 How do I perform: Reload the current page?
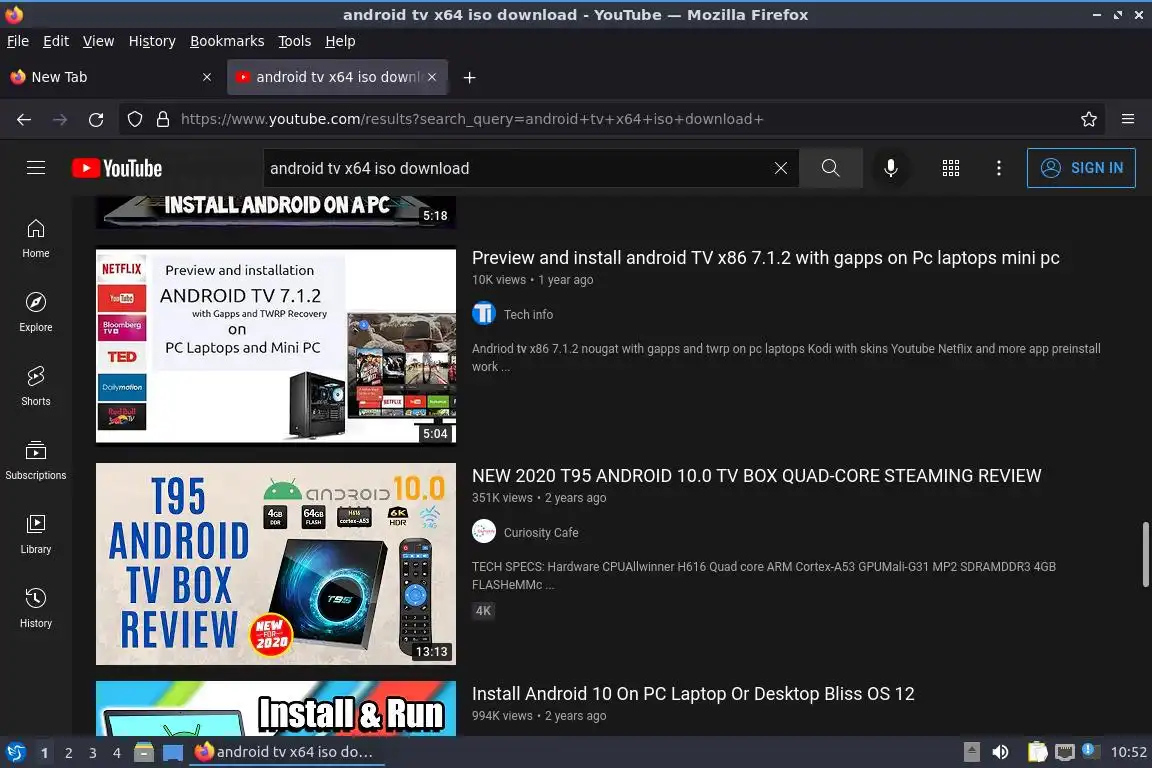coord(96,119)
